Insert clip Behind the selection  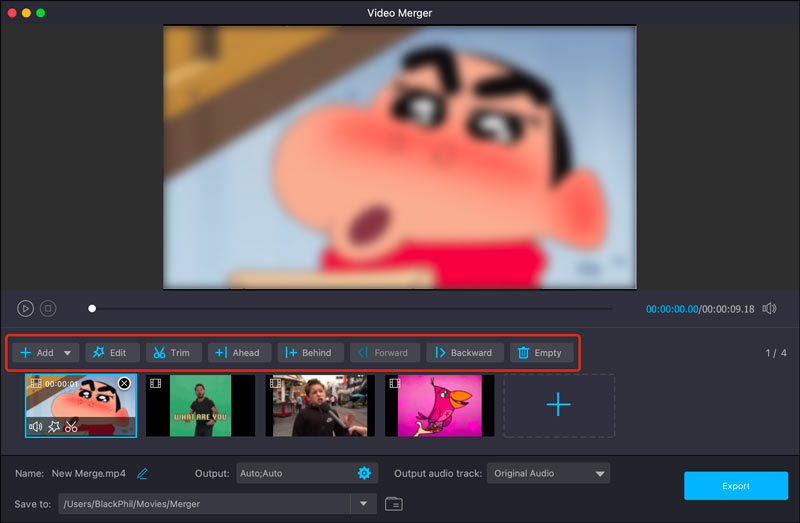click(x=309, y=352)
